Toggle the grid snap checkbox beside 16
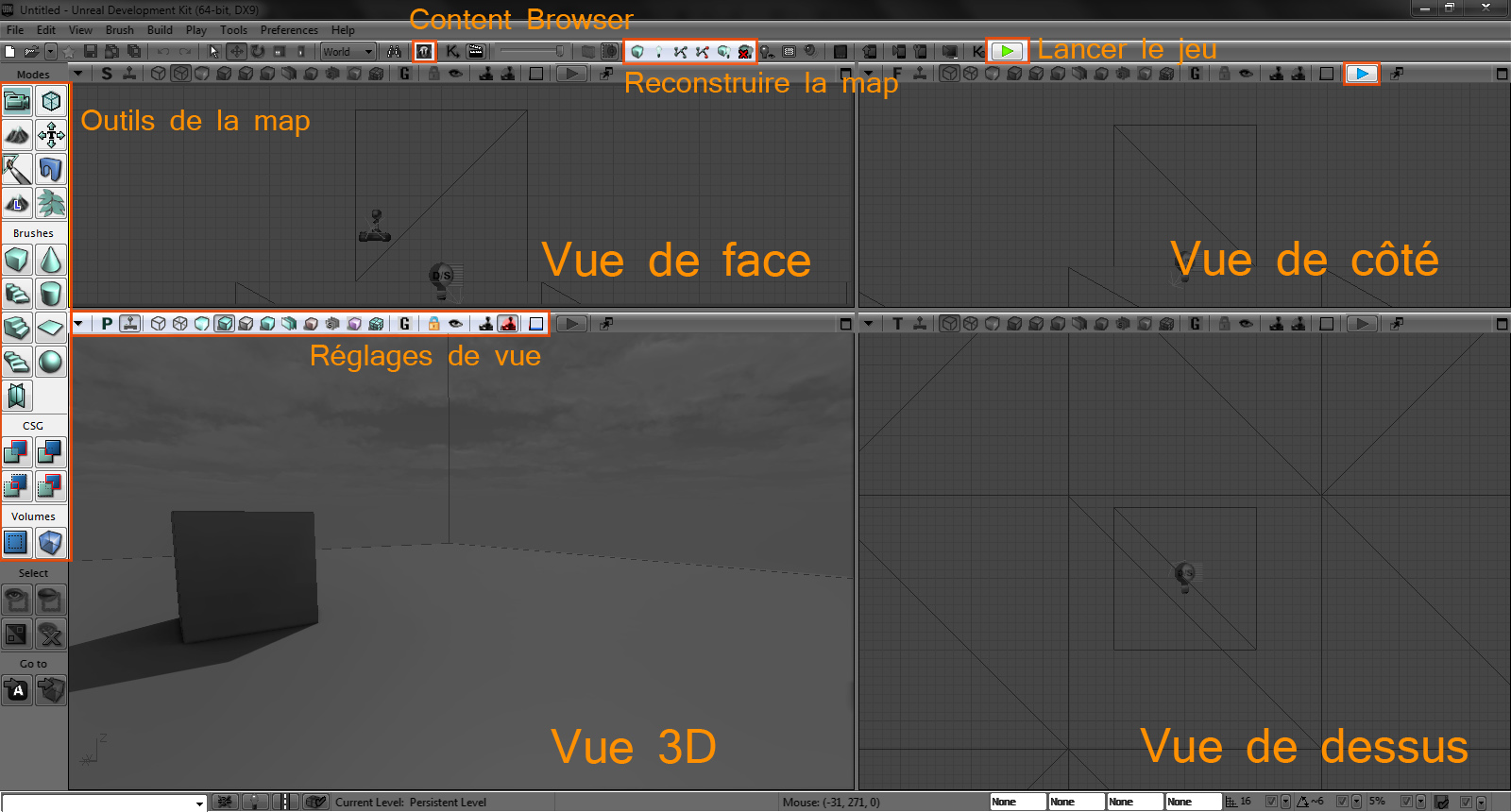Viewport: 1511px width, 812px height. (1271, 802)
